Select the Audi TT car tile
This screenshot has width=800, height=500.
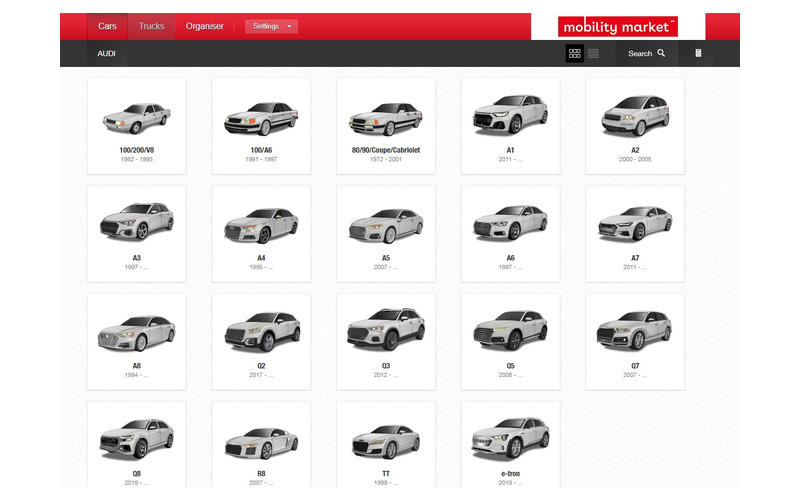385,445
